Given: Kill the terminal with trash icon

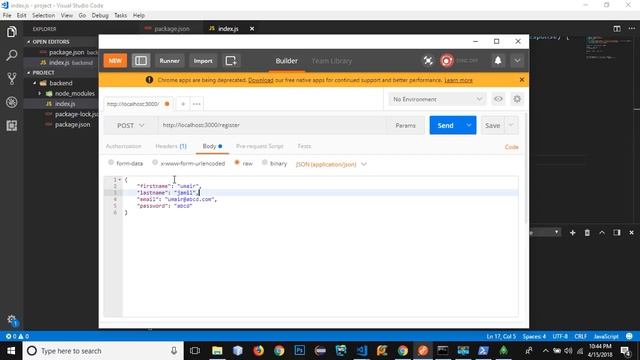Looking at the screenshot, I should click(587, 233).
